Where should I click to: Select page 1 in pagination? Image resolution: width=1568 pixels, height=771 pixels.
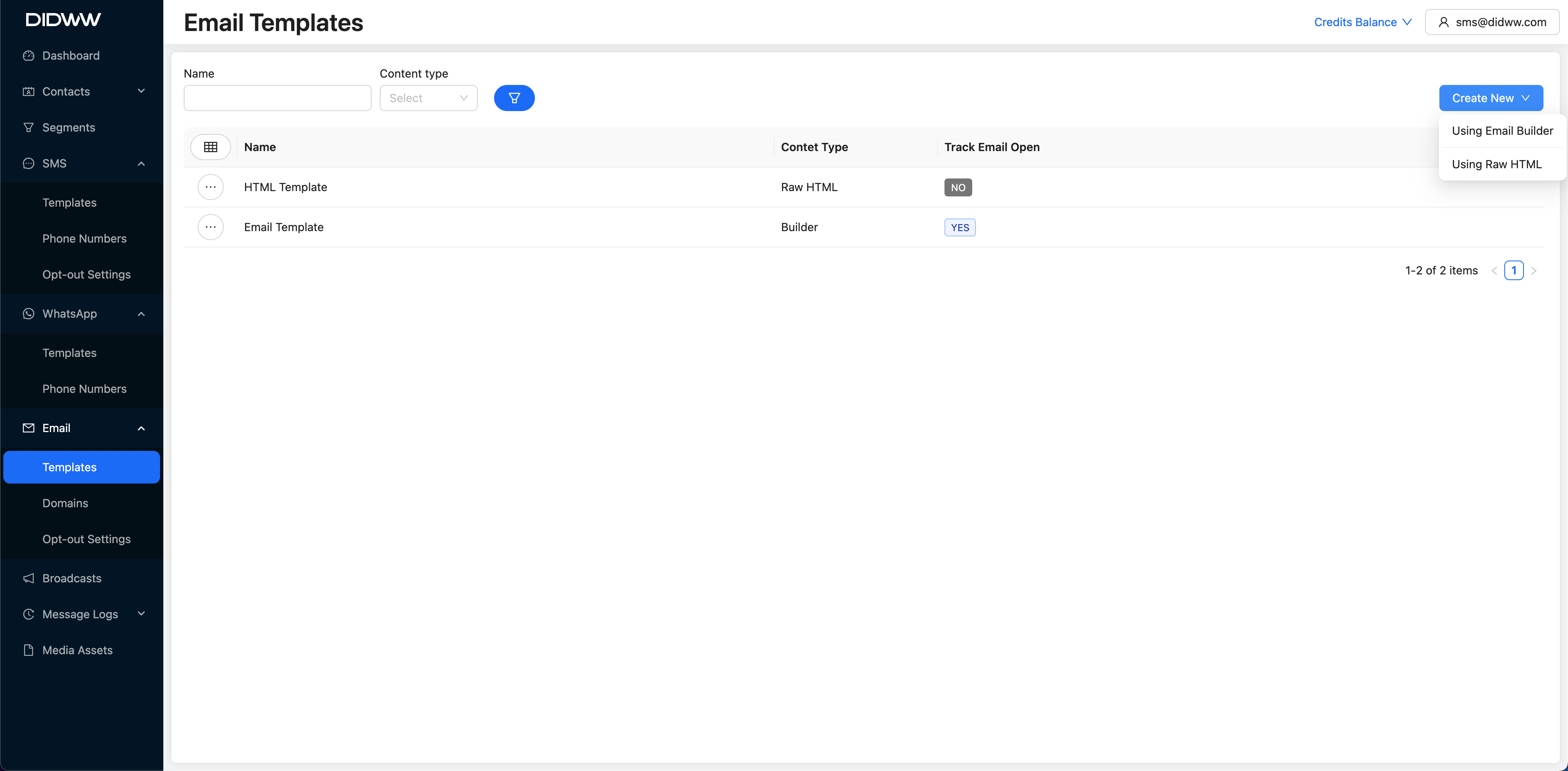click(1514, 270)
